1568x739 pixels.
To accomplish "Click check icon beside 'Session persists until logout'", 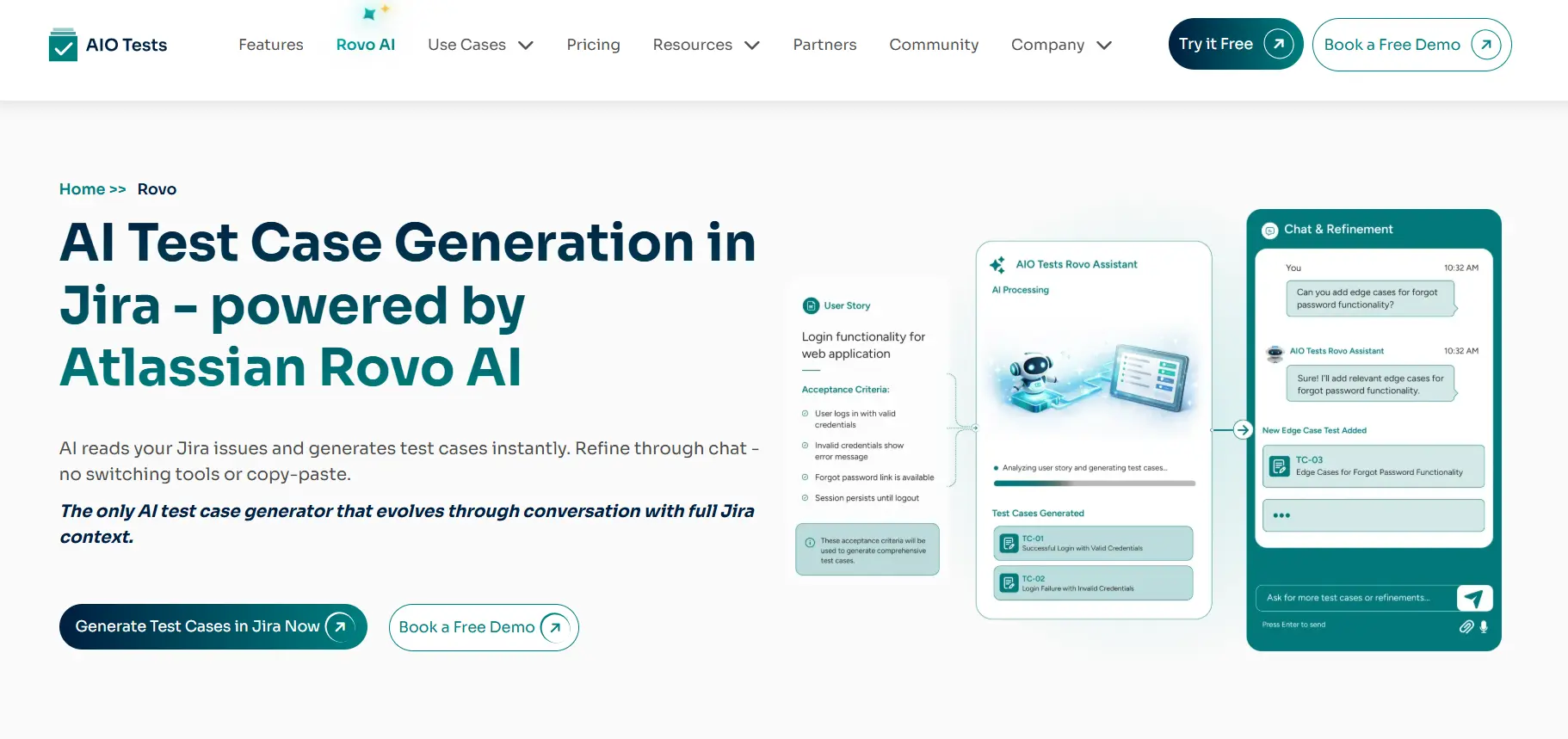I will 806,498.
